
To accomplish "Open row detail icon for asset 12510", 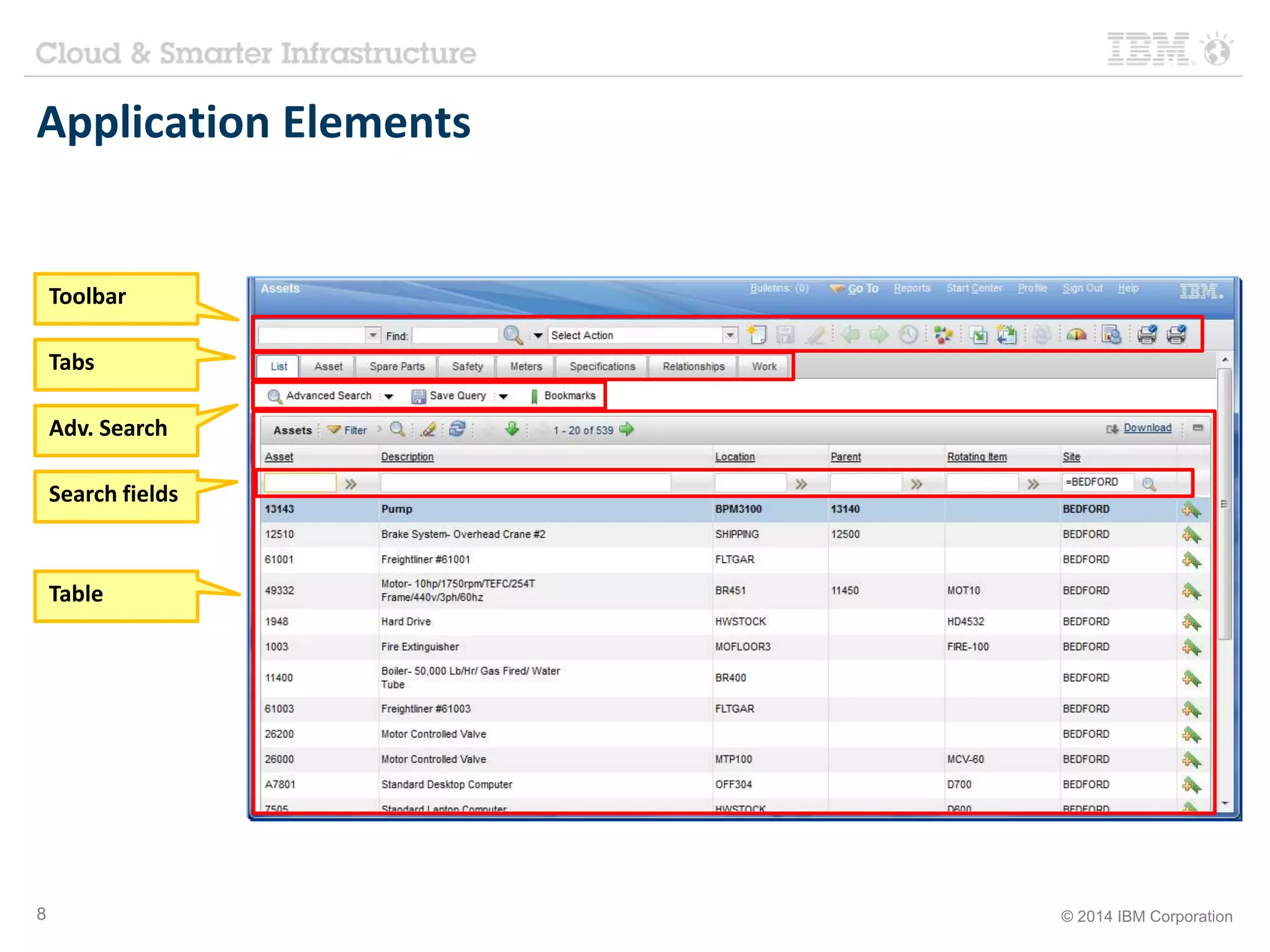I will pyautogui.click(x=1191, y=534).
